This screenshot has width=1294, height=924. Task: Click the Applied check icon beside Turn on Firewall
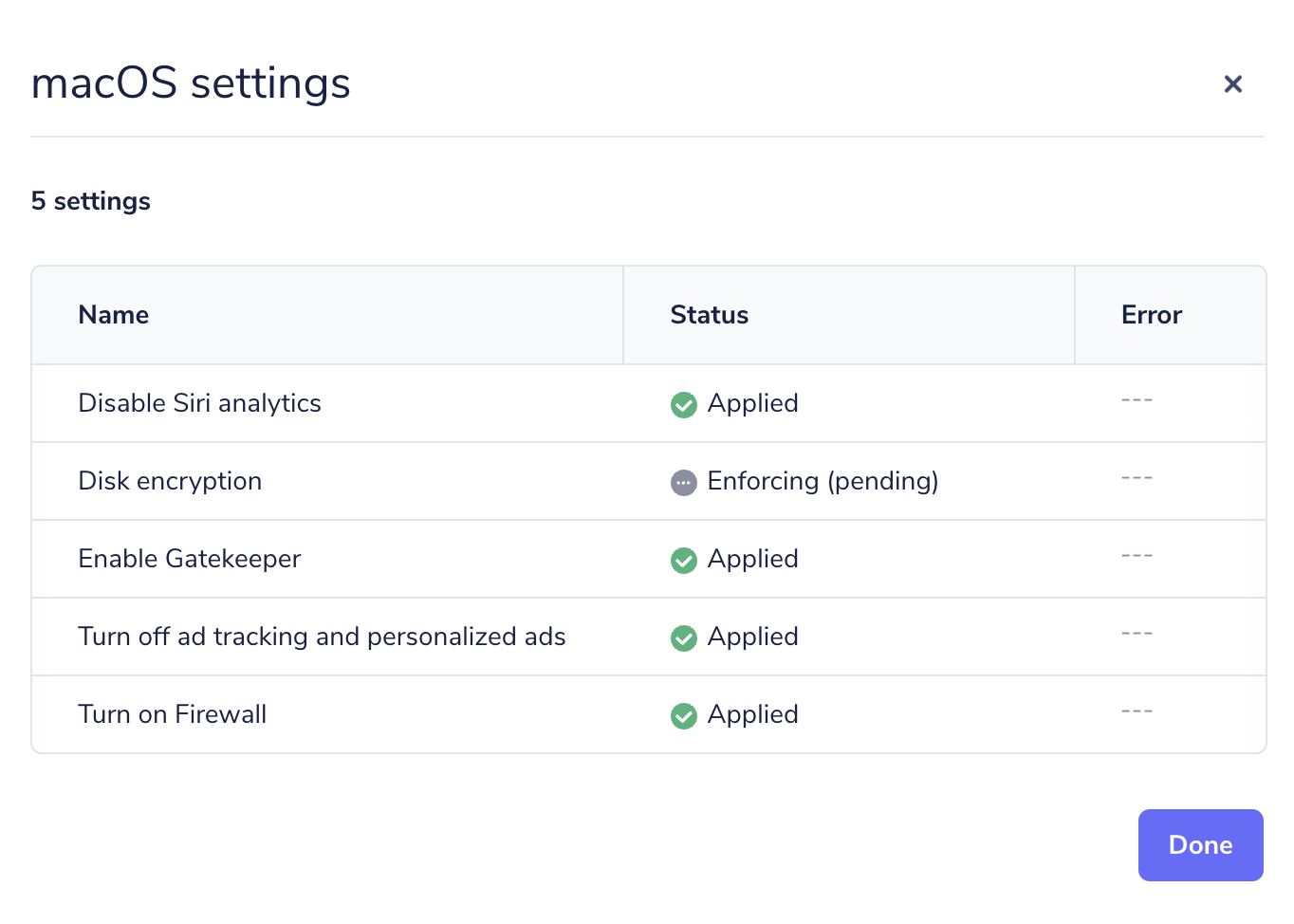[x=684, y=715]
